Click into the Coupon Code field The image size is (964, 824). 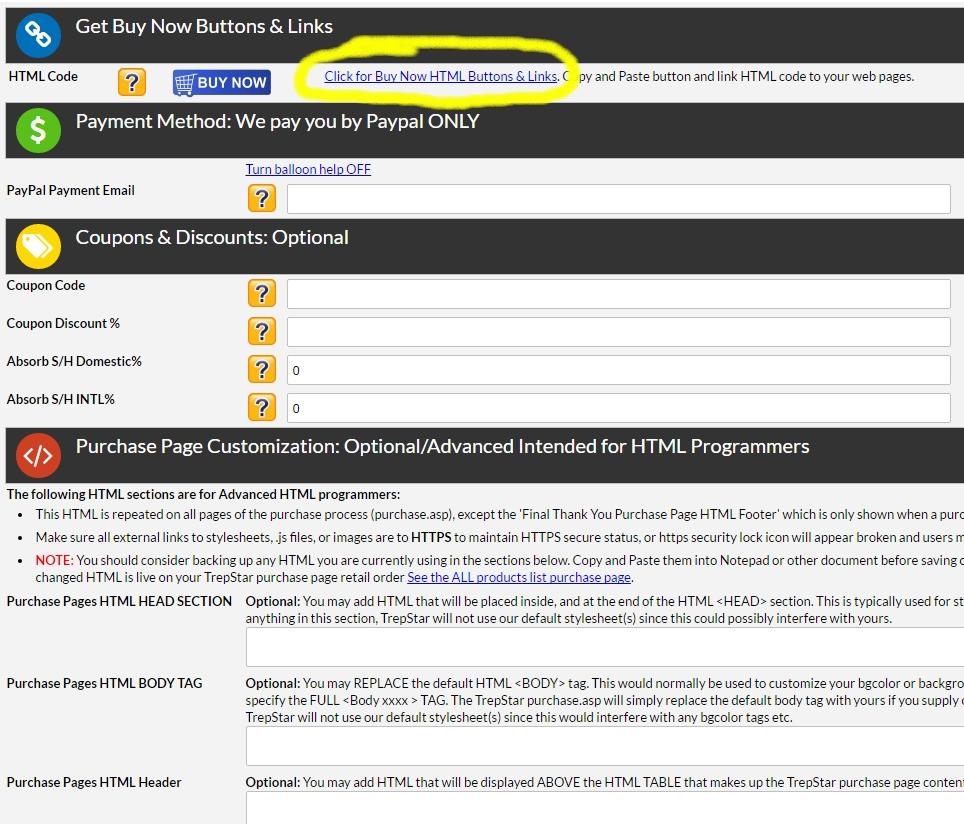click(618, 294)
